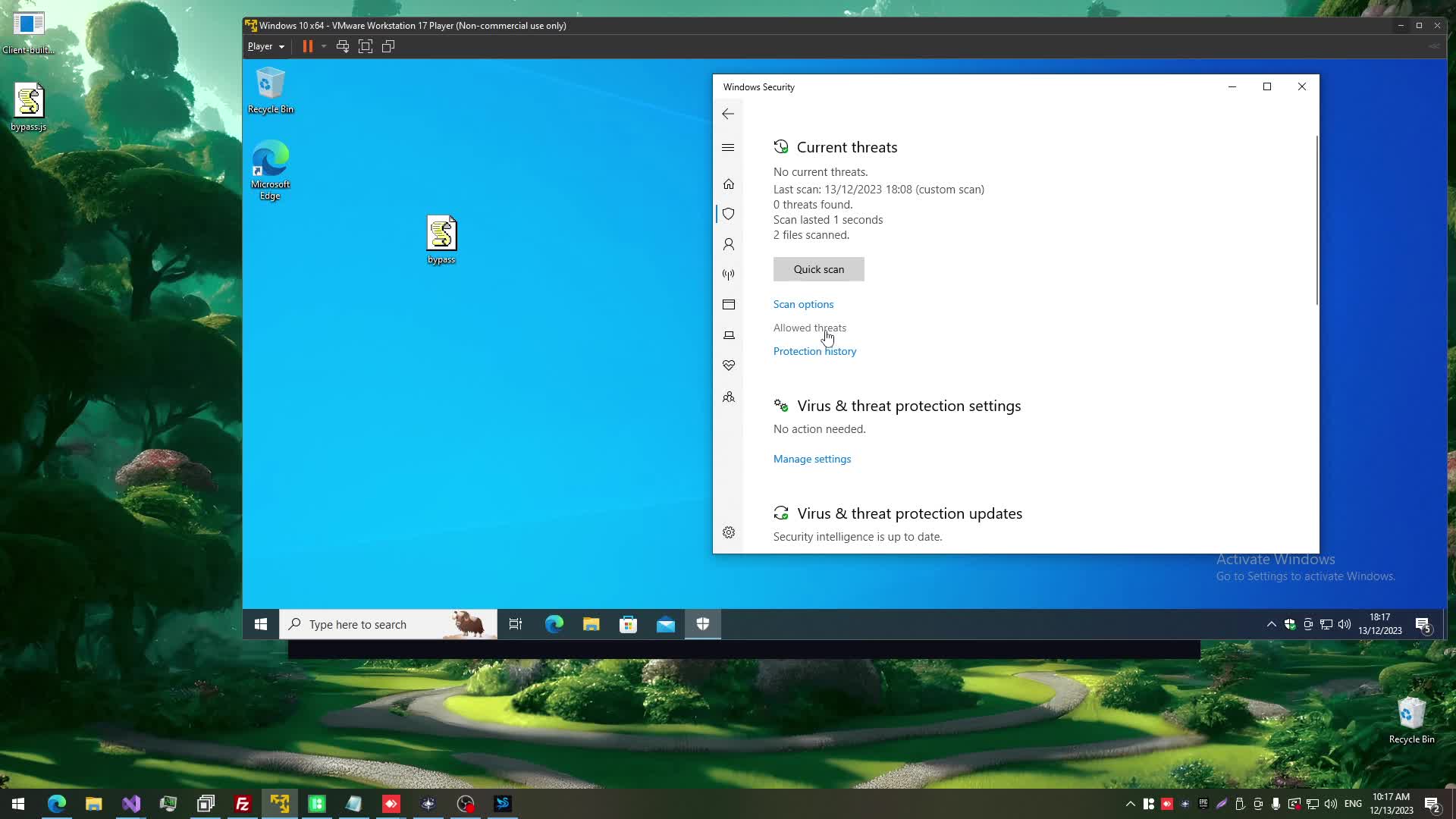
Task: Open Device security laptop icon
Action: point(729,335)
